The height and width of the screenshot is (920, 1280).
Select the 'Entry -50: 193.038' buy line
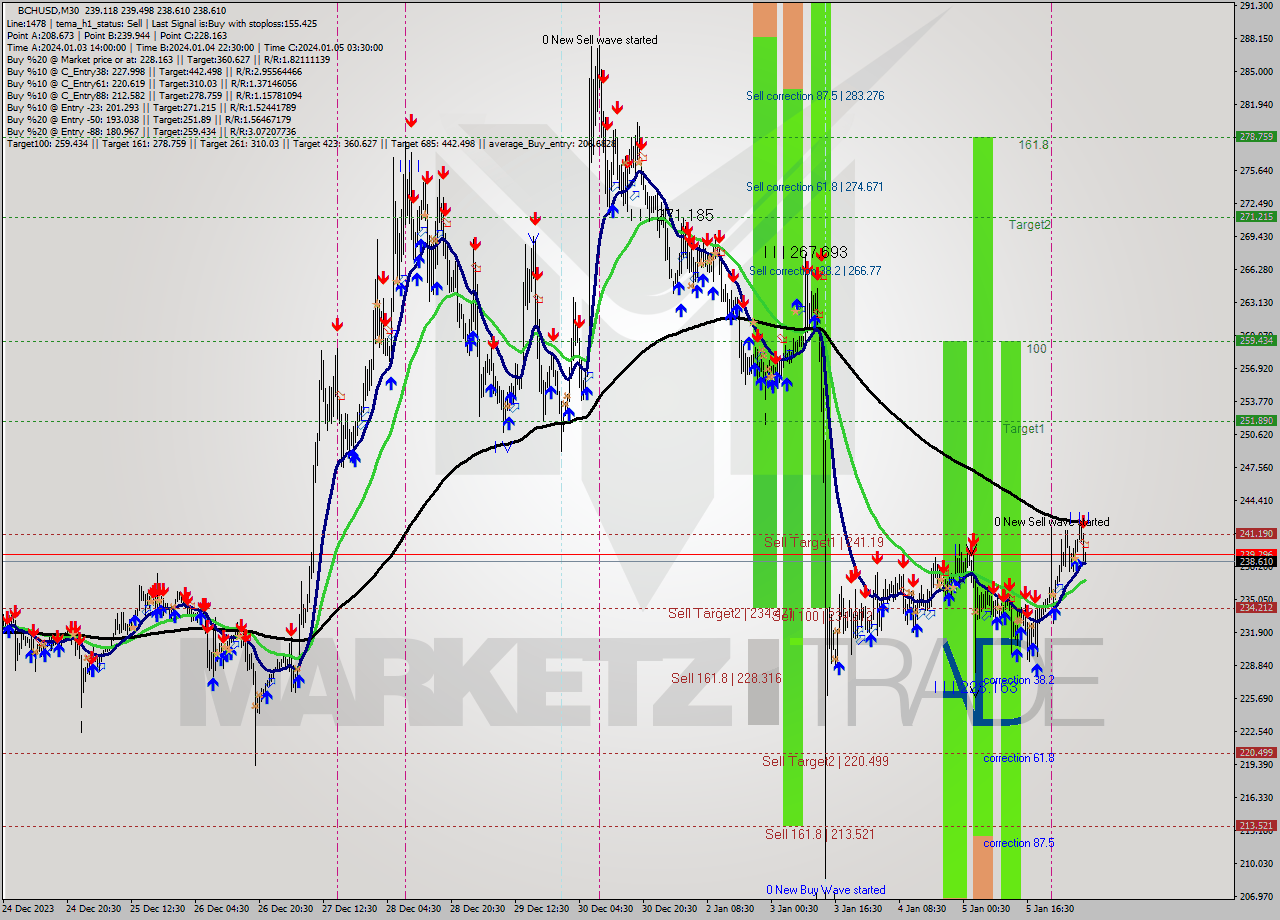(x=149, y=119)
